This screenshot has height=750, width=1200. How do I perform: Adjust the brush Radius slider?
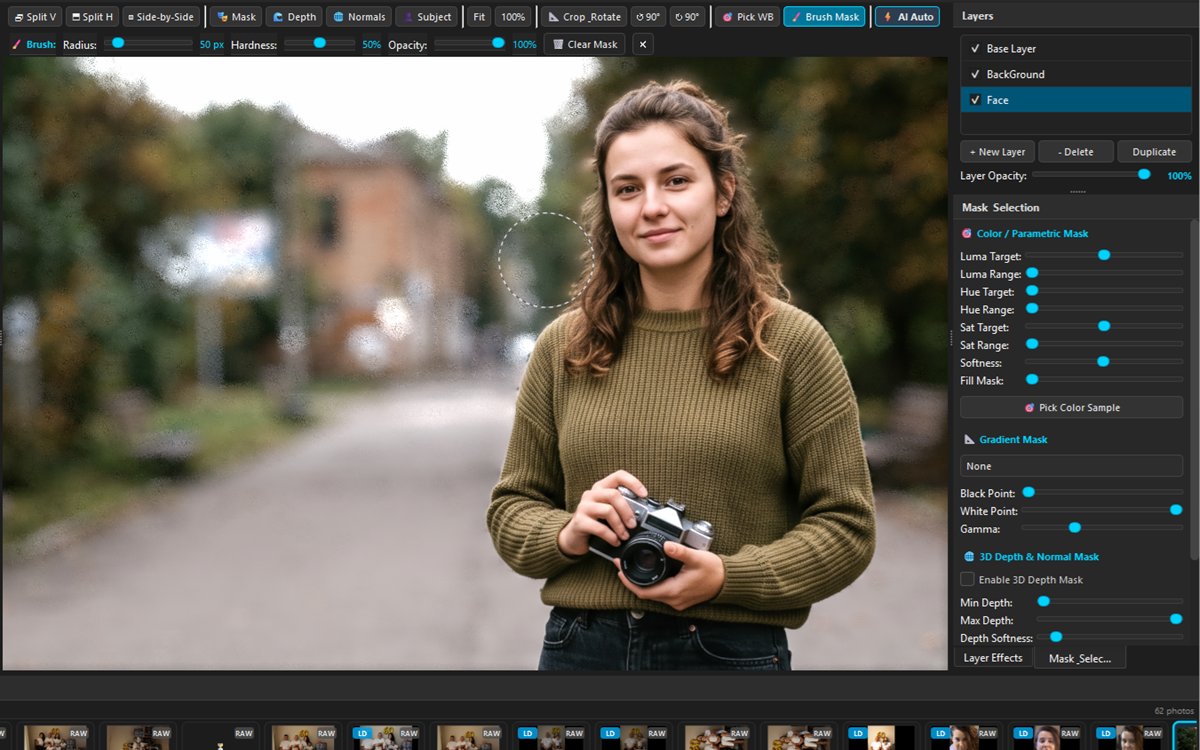tap(147, 44)
